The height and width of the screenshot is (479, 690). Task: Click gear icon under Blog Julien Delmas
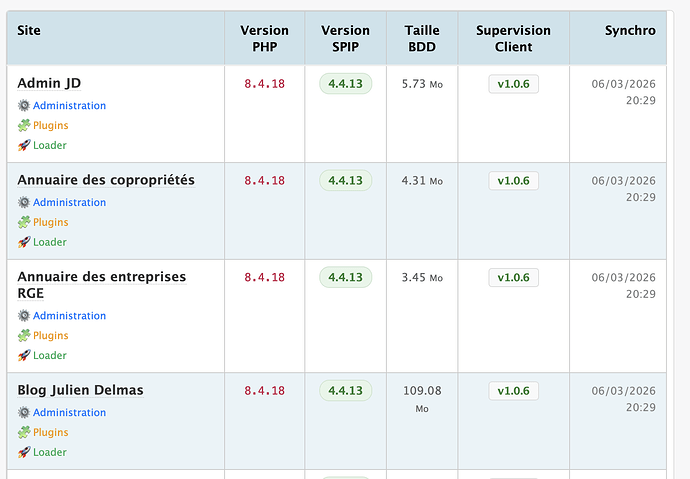tap(24, 412)
